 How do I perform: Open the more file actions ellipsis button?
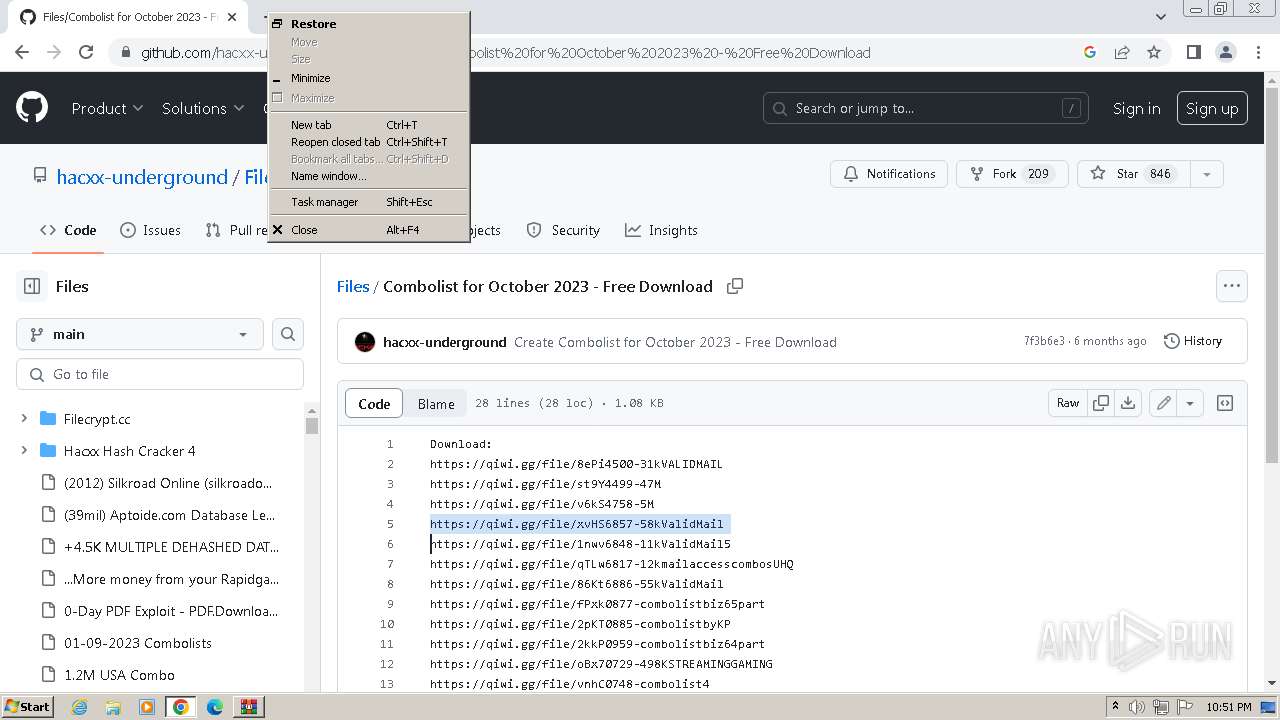pyautogui.click(x=1232, y=286)
